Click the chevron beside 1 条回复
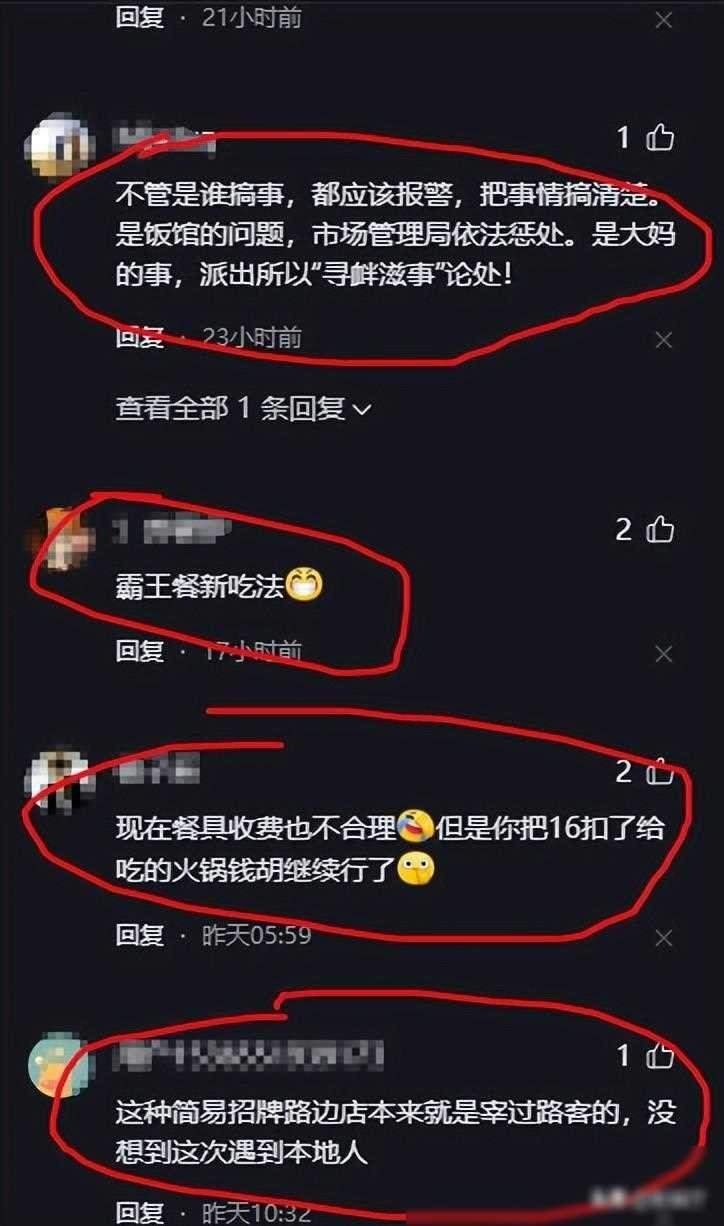This screenshot has width=724, height=1226. (x=362, y=409)
